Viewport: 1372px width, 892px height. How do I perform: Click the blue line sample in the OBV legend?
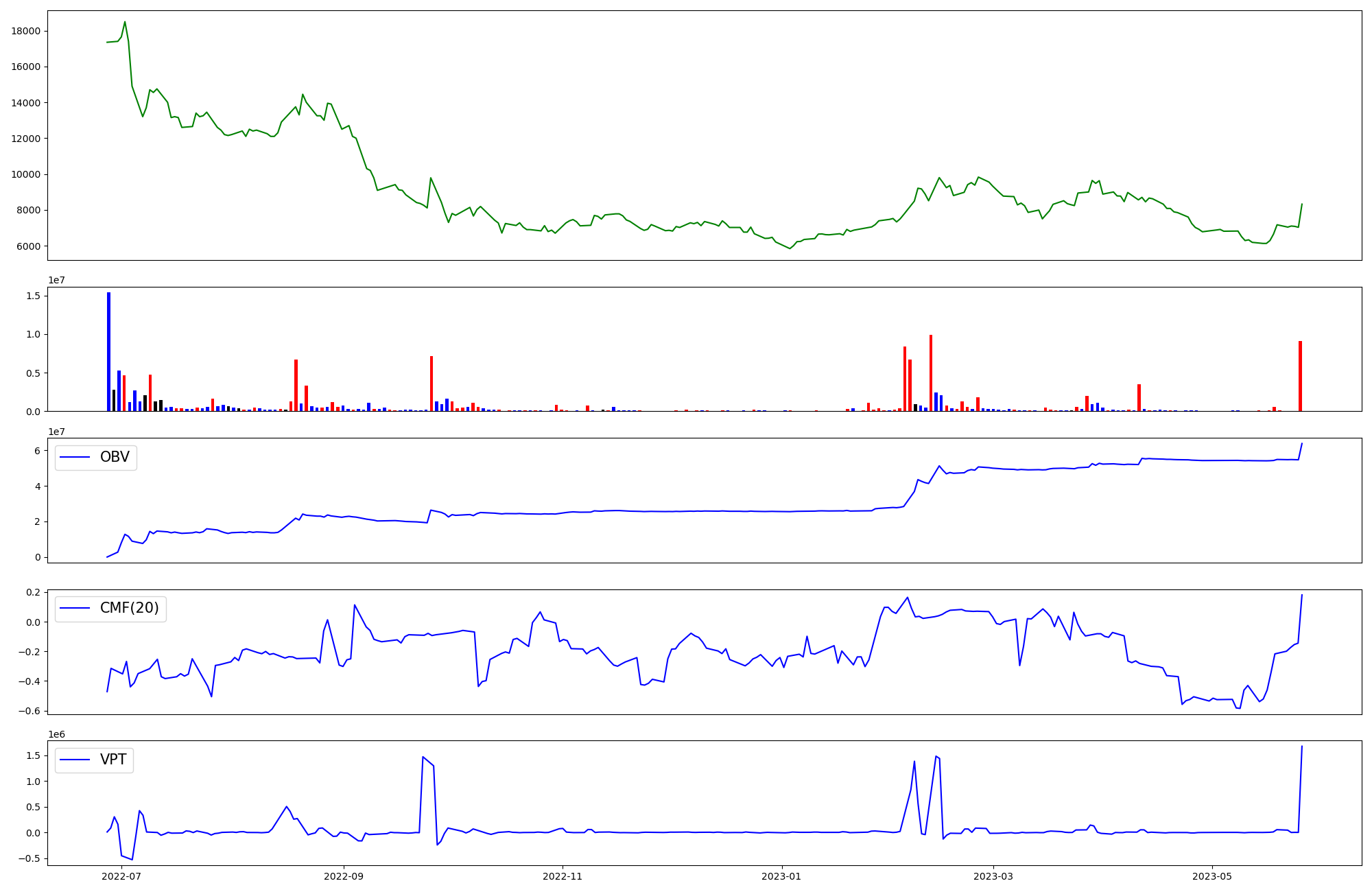coord(75,457)
